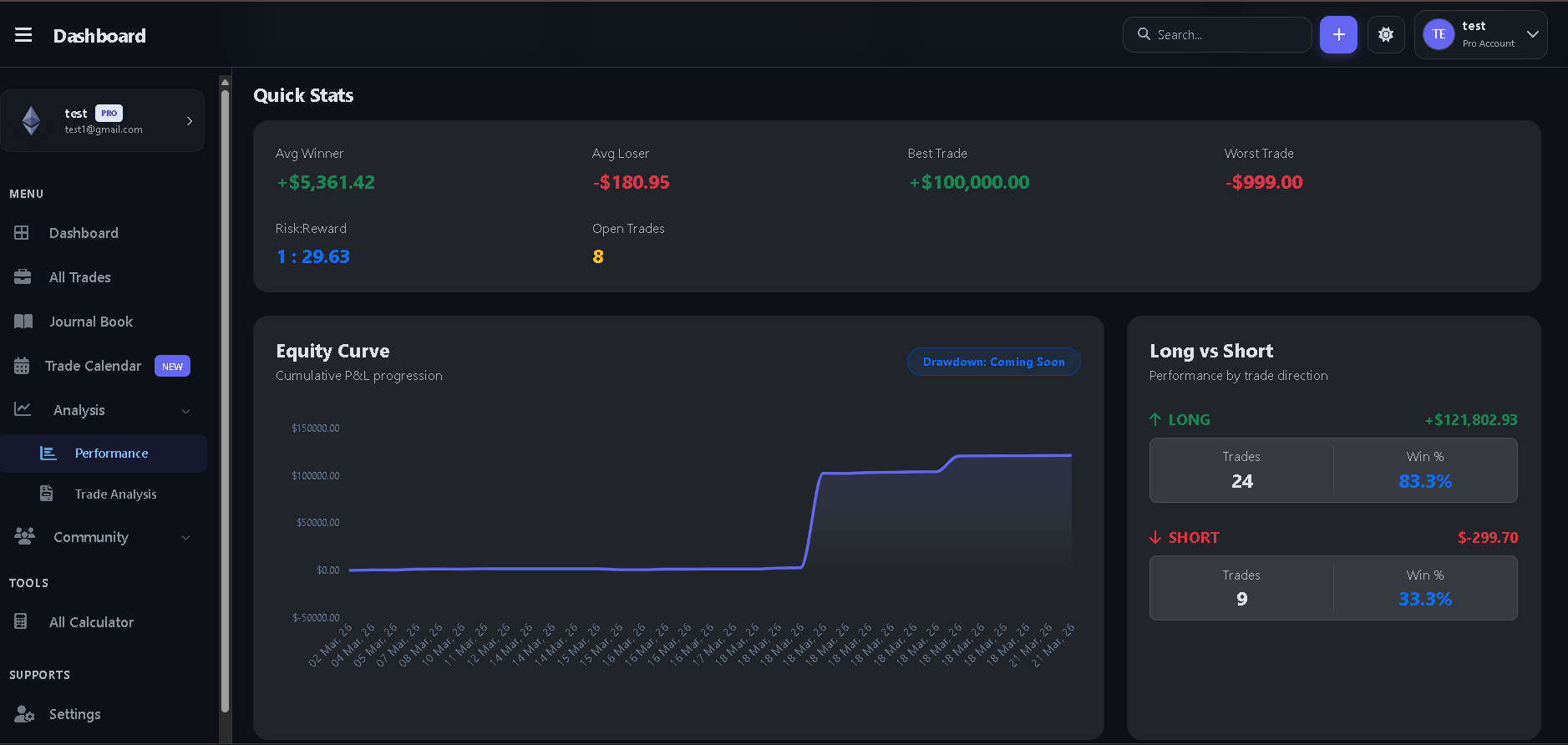Viewport: 1568px width, 745px height.
Task: Click the NEW badge beside Trade Calendar
Action: click(172, 366)
